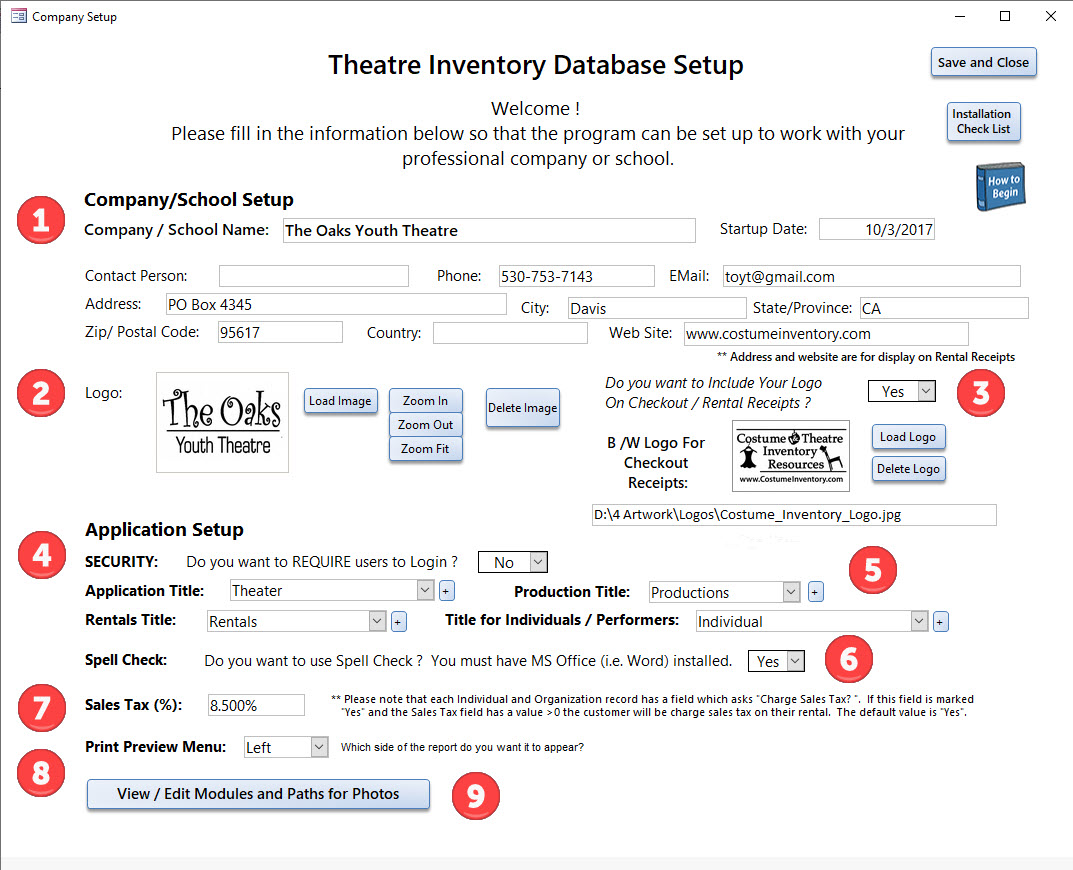Click the Delete Logo button
The image size is (1073, 870).
coord(908,469)
